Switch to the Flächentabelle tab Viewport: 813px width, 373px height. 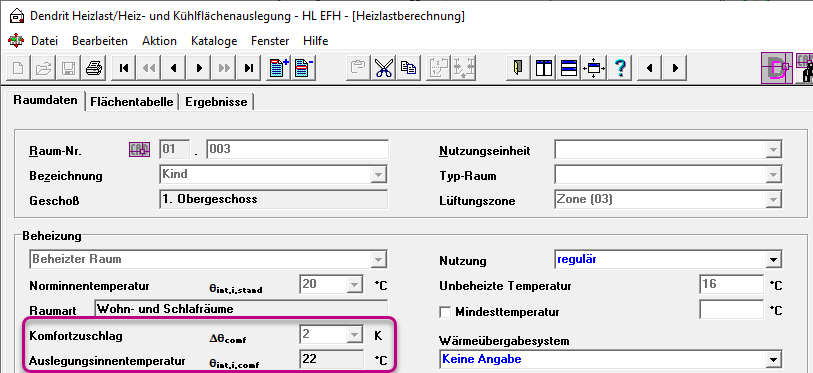click(132, 102)
